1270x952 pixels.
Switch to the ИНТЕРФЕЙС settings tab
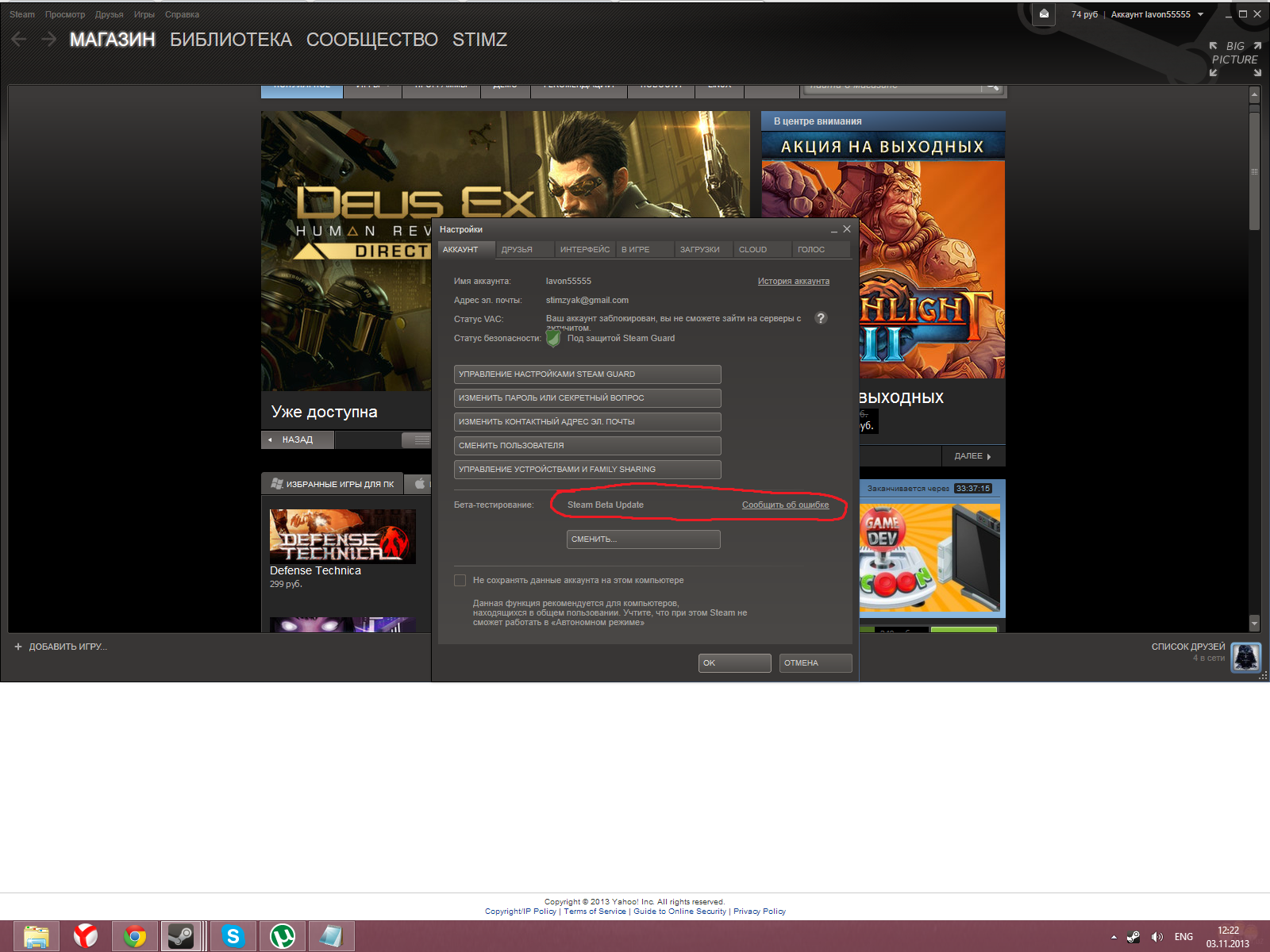[x=586, y=249]
